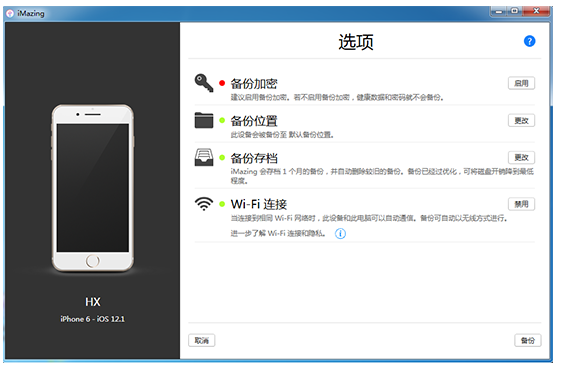
Task: Click the red status dot for 备份加密
Action: (x=222, y=83)
